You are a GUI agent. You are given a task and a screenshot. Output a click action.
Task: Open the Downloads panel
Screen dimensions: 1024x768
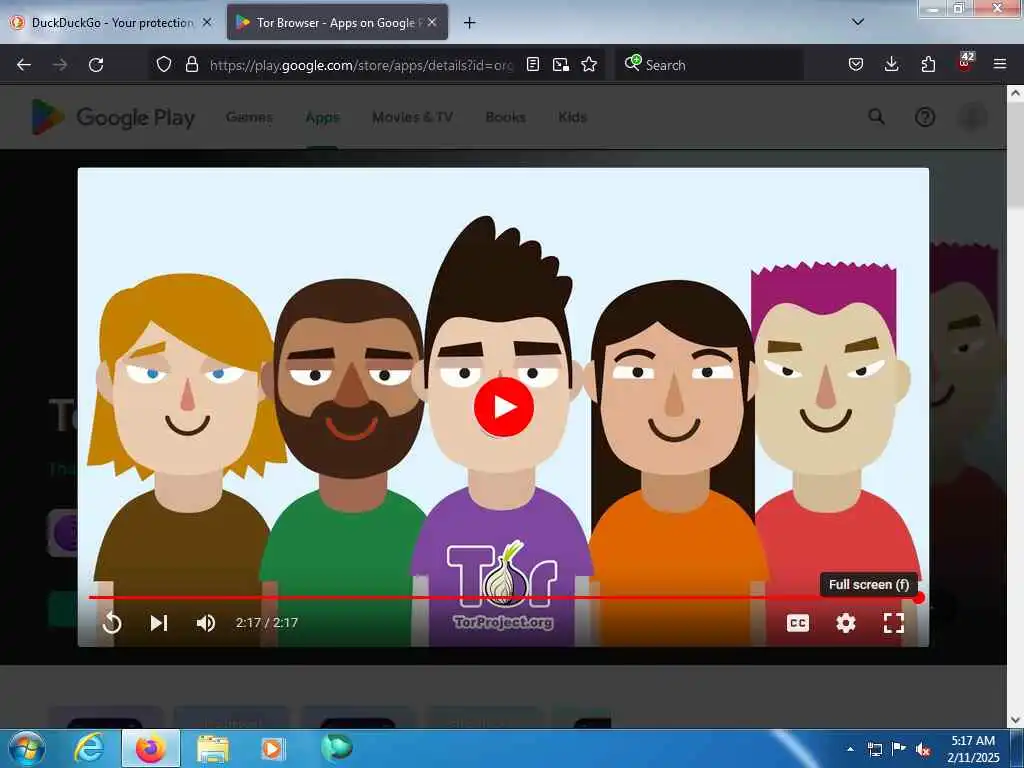point(891,64)
